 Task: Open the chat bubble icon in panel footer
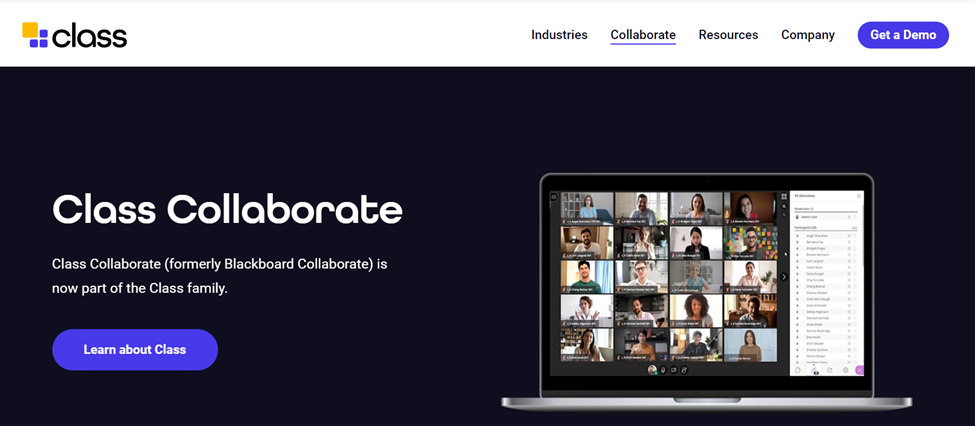pyautogui.click(x=798, y=370)
